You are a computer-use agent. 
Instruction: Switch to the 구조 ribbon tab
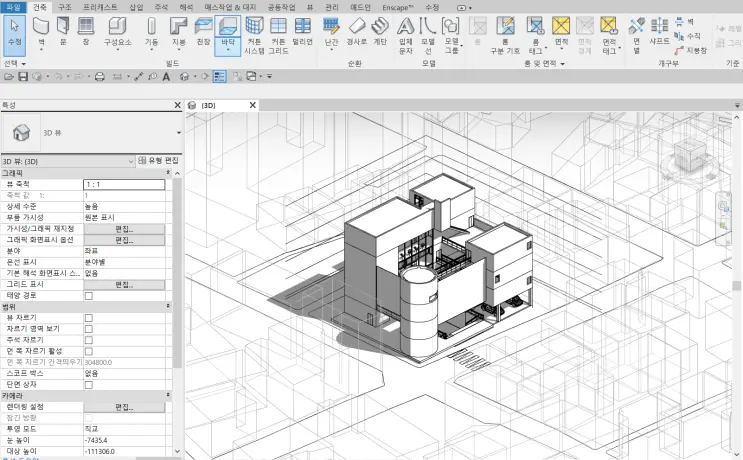tap(65, 8)
